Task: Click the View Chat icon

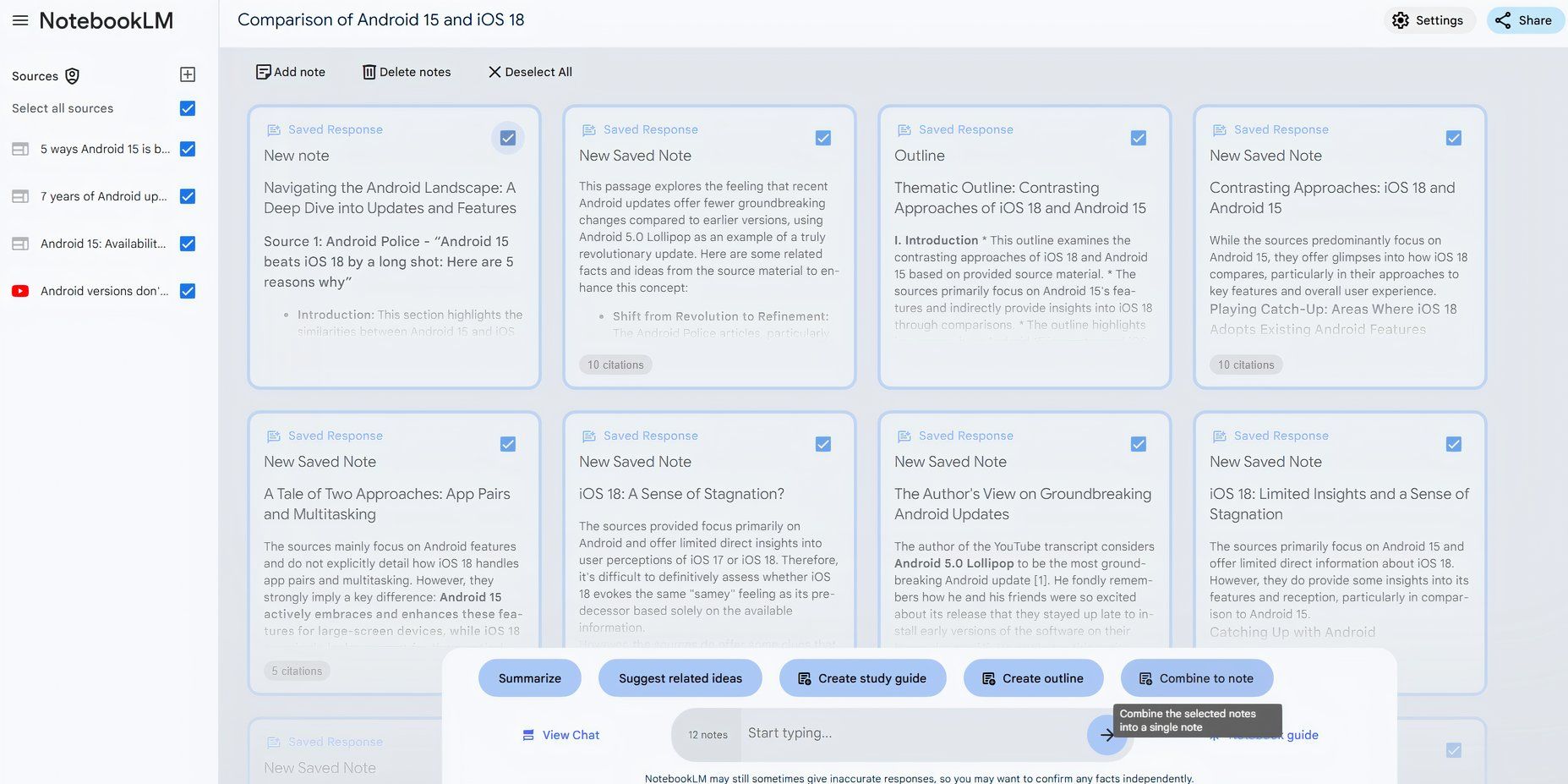Action: [528, 735]
